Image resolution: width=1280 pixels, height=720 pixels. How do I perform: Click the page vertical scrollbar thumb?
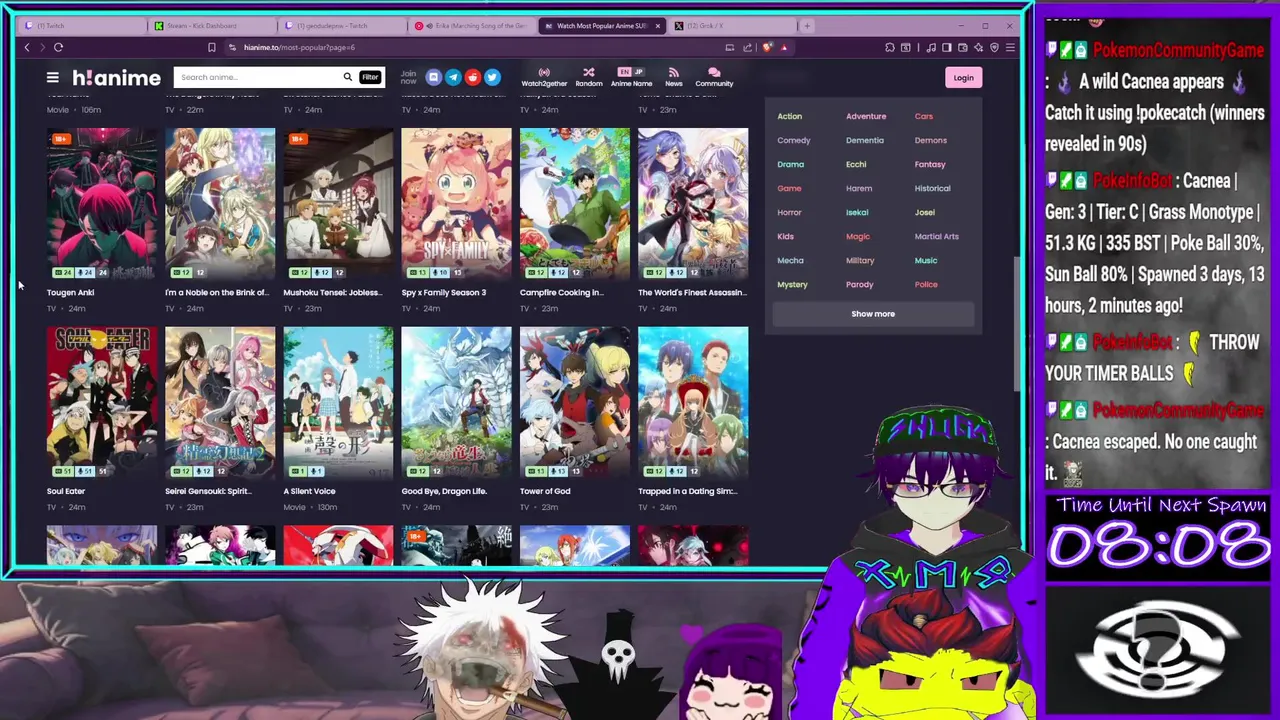coord(1016,323)
